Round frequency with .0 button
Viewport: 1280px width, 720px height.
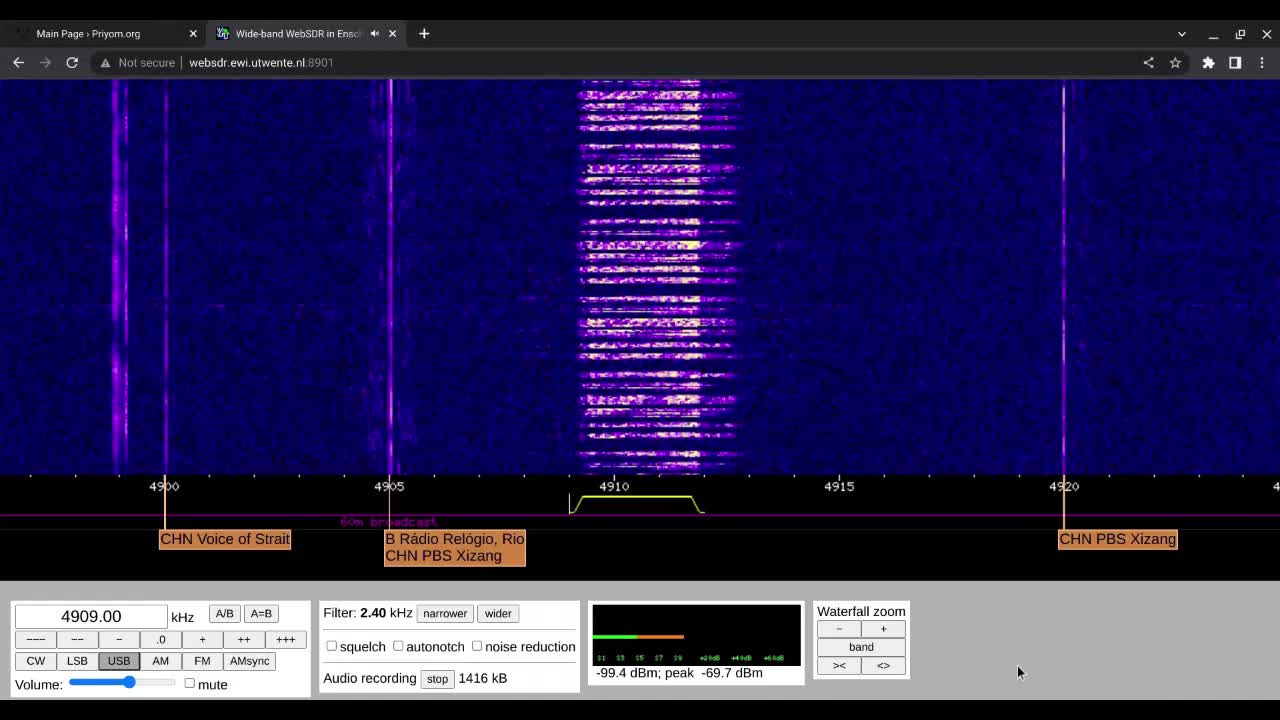pos(160,639)
